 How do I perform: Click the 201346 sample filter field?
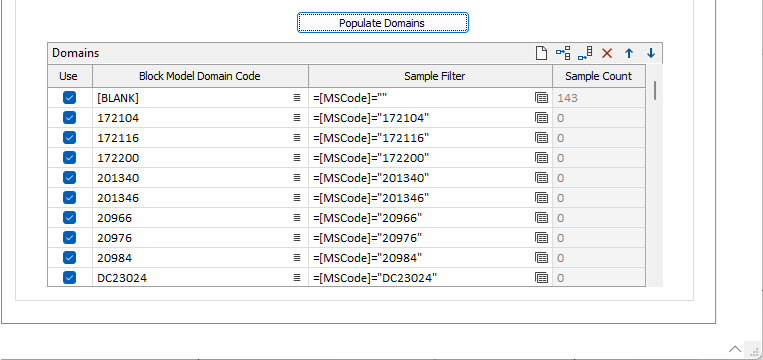click(x=421, y=198)
